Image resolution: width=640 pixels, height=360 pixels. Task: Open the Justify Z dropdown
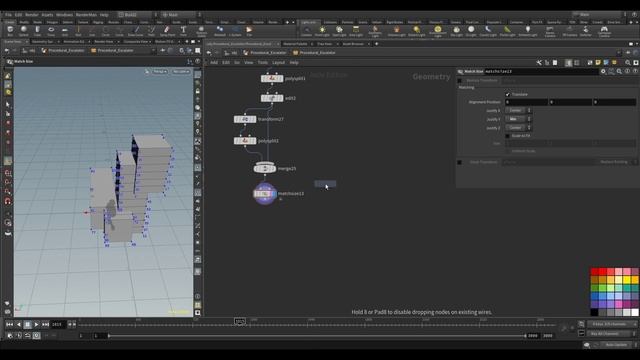[x=518, y=128]
